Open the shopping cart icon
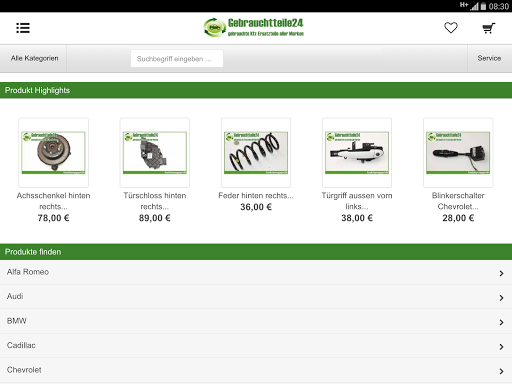 coord(489,28)
